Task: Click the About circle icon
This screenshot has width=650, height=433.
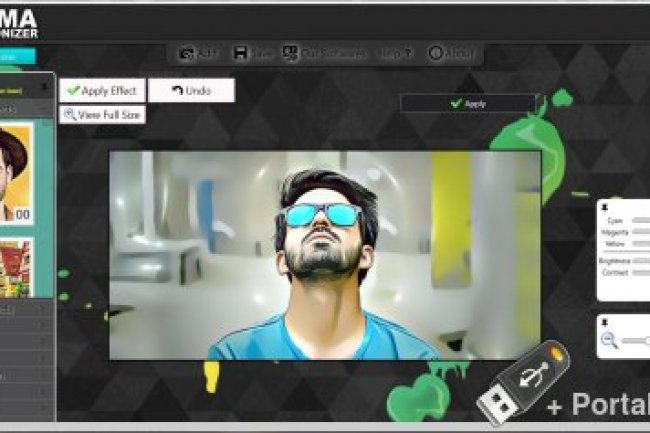Action: (x=435, y=54)
